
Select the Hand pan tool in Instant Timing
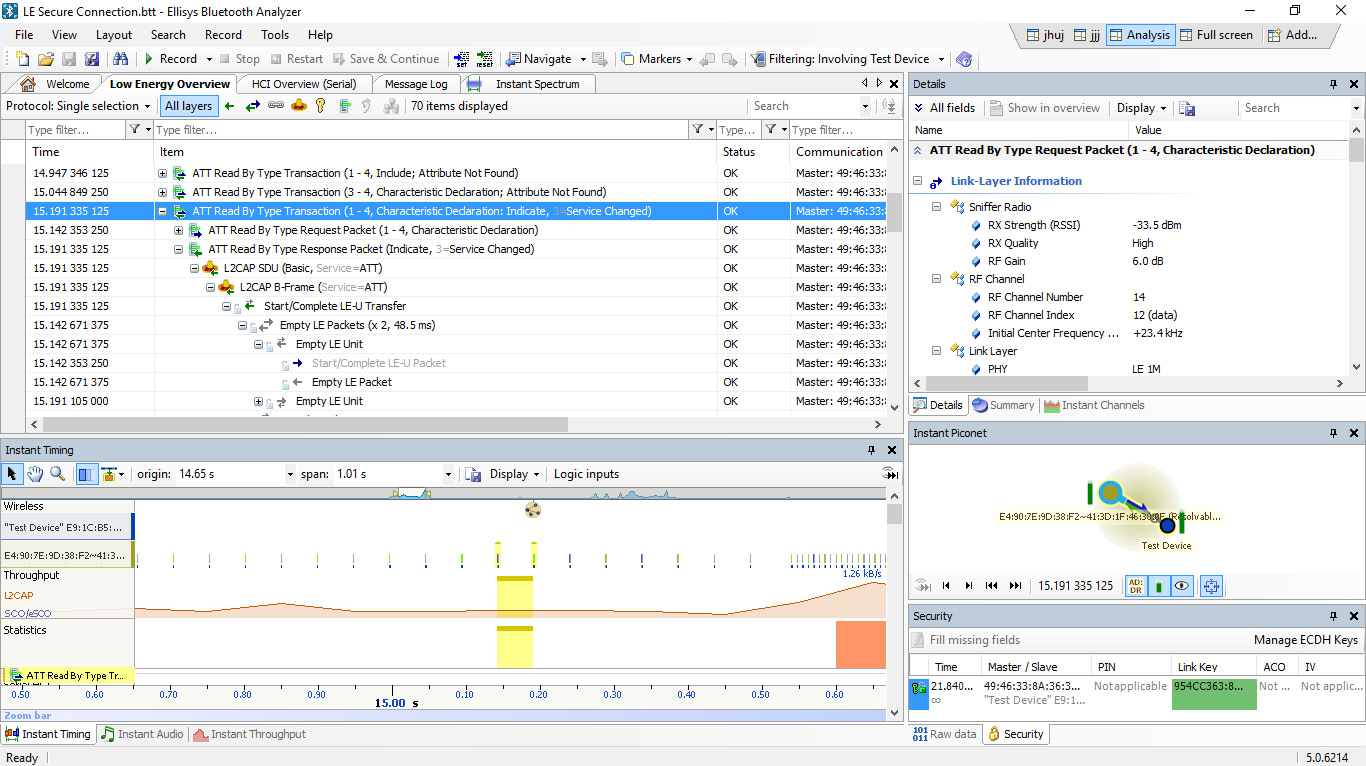pyautogui.click(x=34, y=473)
